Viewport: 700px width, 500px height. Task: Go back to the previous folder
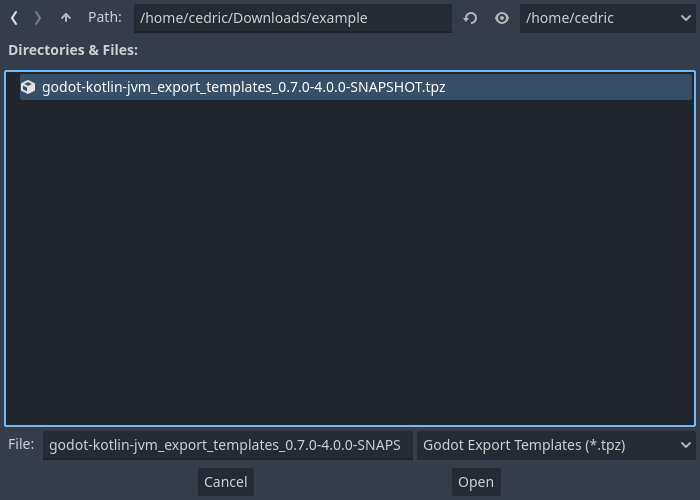(x=14, y=18)
